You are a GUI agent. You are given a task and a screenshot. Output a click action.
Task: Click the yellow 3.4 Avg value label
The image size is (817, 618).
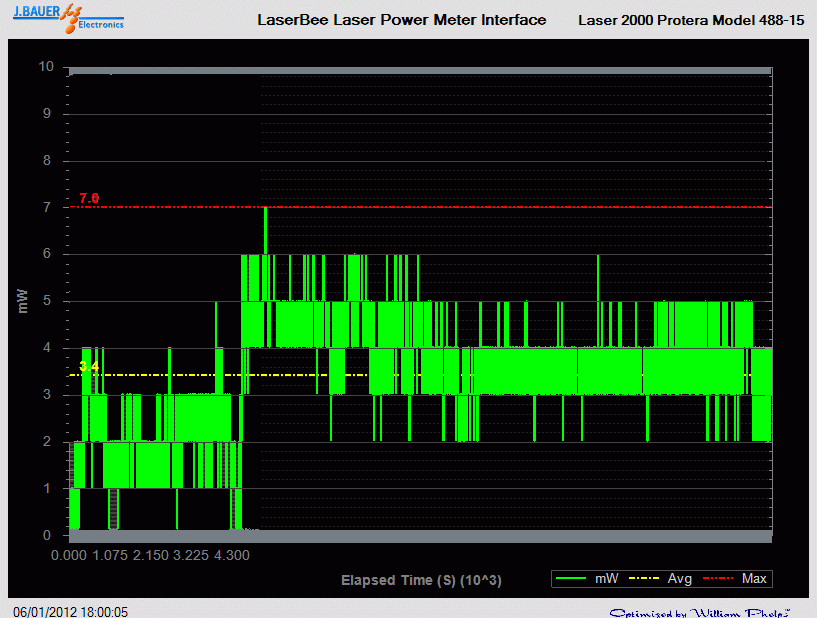(87, 367)
